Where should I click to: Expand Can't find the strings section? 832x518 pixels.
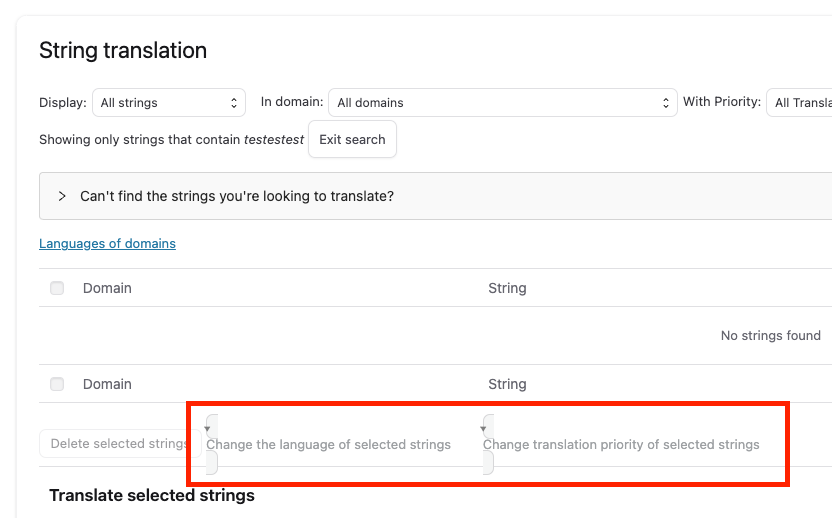[237, 196]
